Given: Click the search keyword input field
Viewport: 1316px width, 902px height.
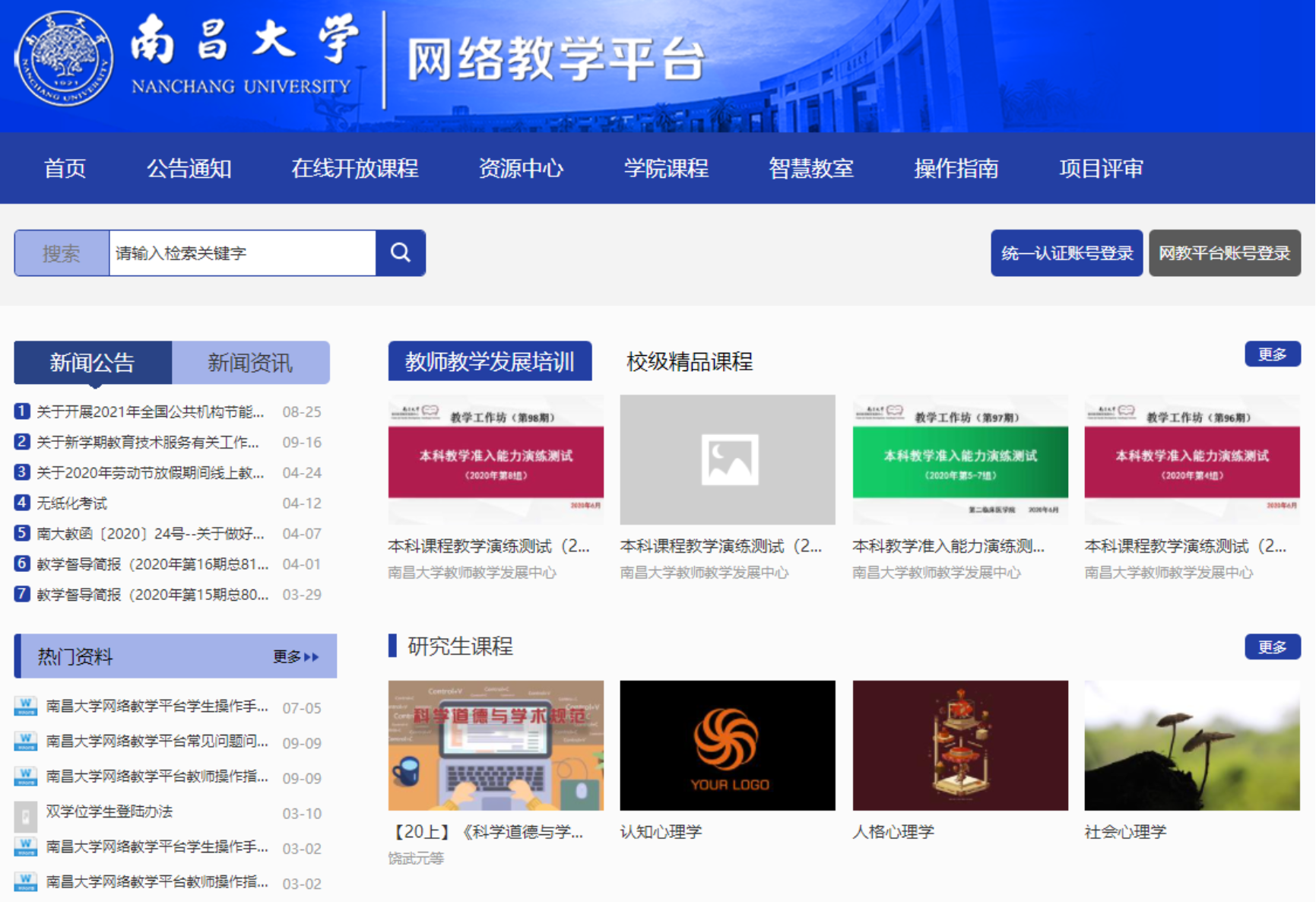Looking at the screenshot, I should (x=242, y=252).
